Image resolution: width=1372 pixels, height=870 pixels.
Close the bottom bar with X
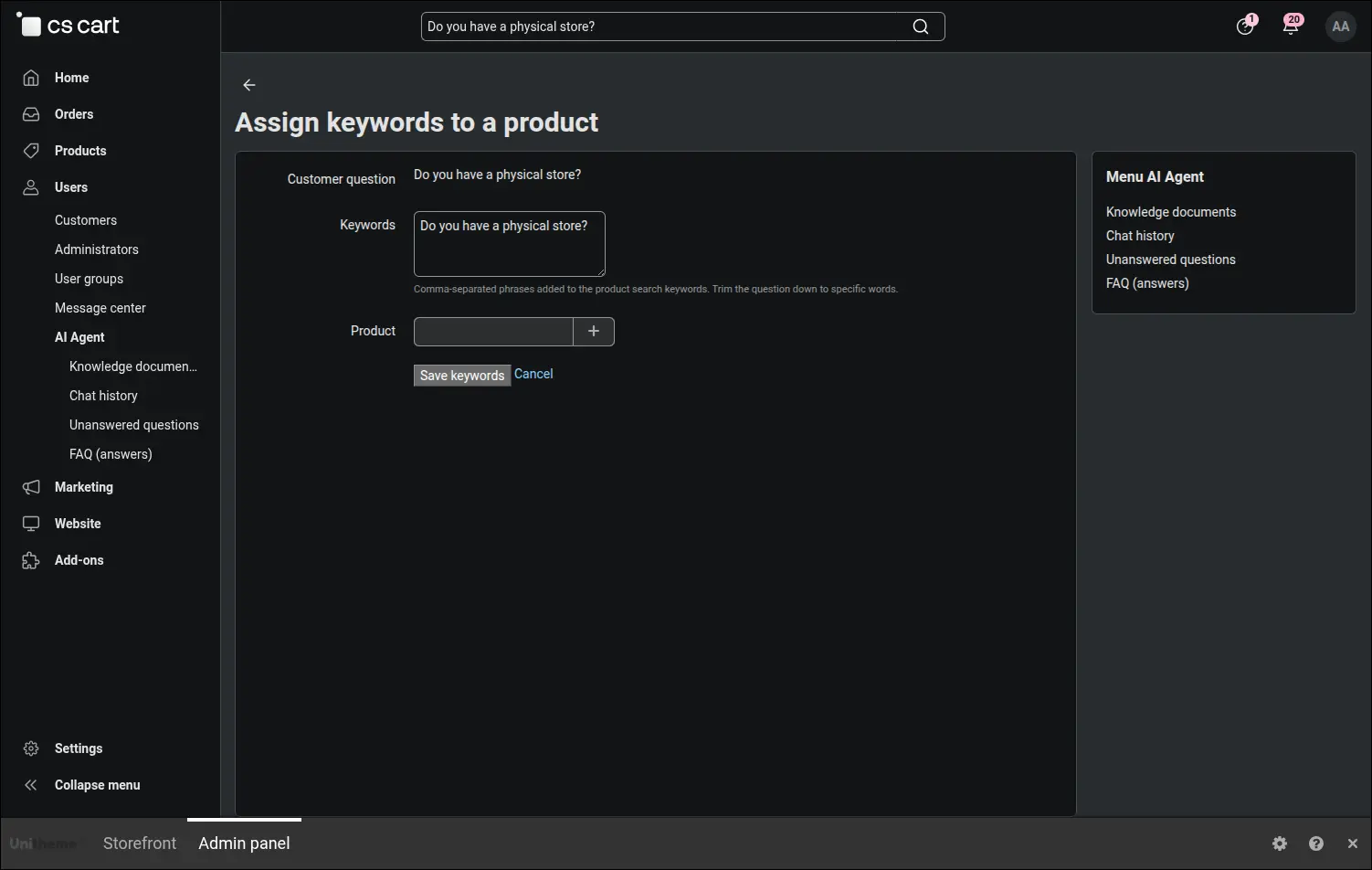(1353, 843)
